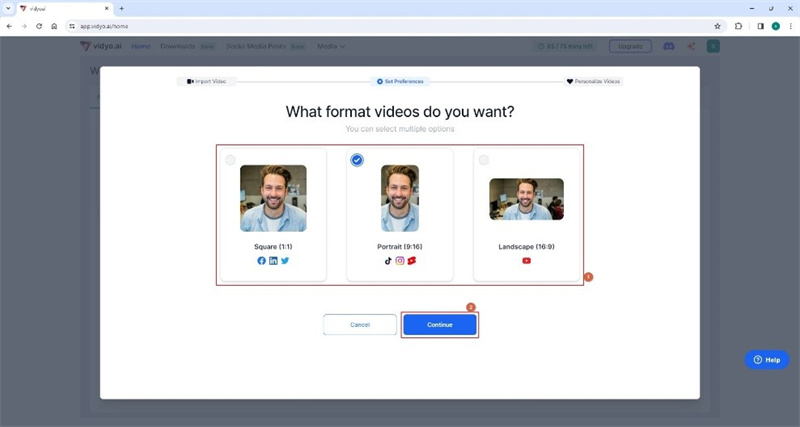Close the vidyo.ai browser tab
This screenshot has height=427, width=800.
click(x=107, y=9)
